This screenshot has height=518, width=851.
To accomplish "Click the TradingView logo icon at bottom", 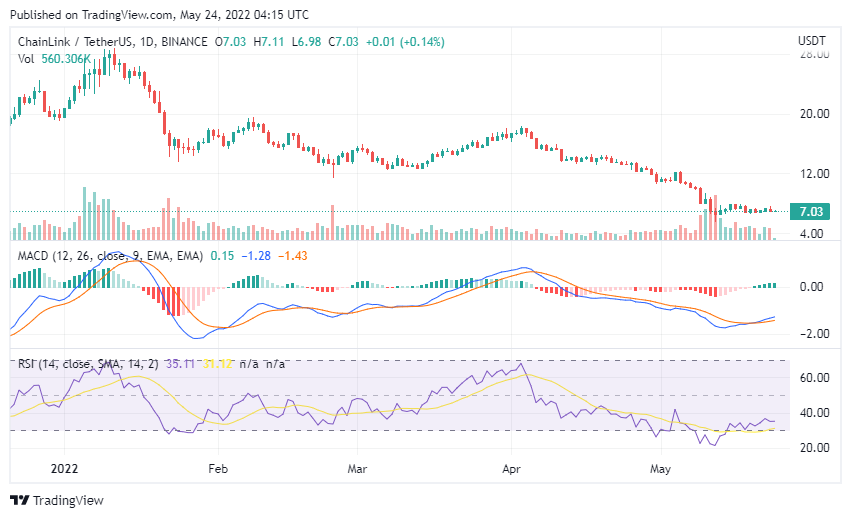I will point(20,500).
